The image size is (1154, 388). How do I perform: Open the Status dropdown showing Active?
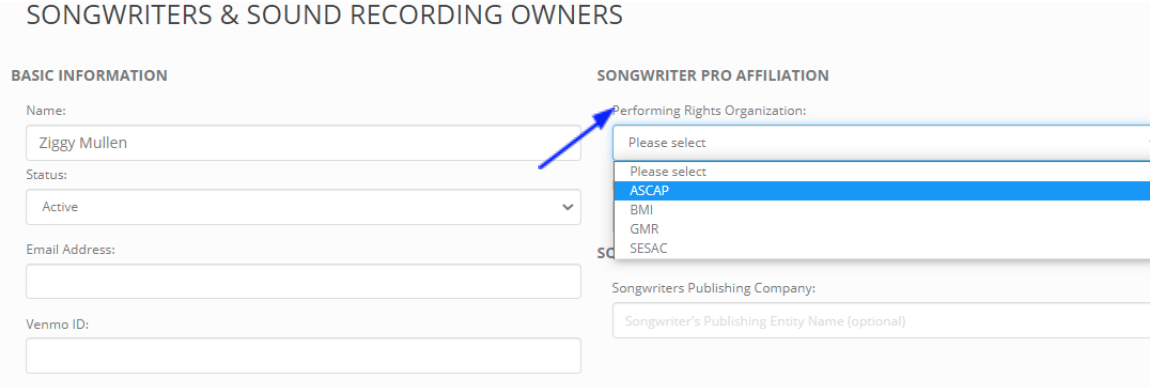(x=303, y=208)
